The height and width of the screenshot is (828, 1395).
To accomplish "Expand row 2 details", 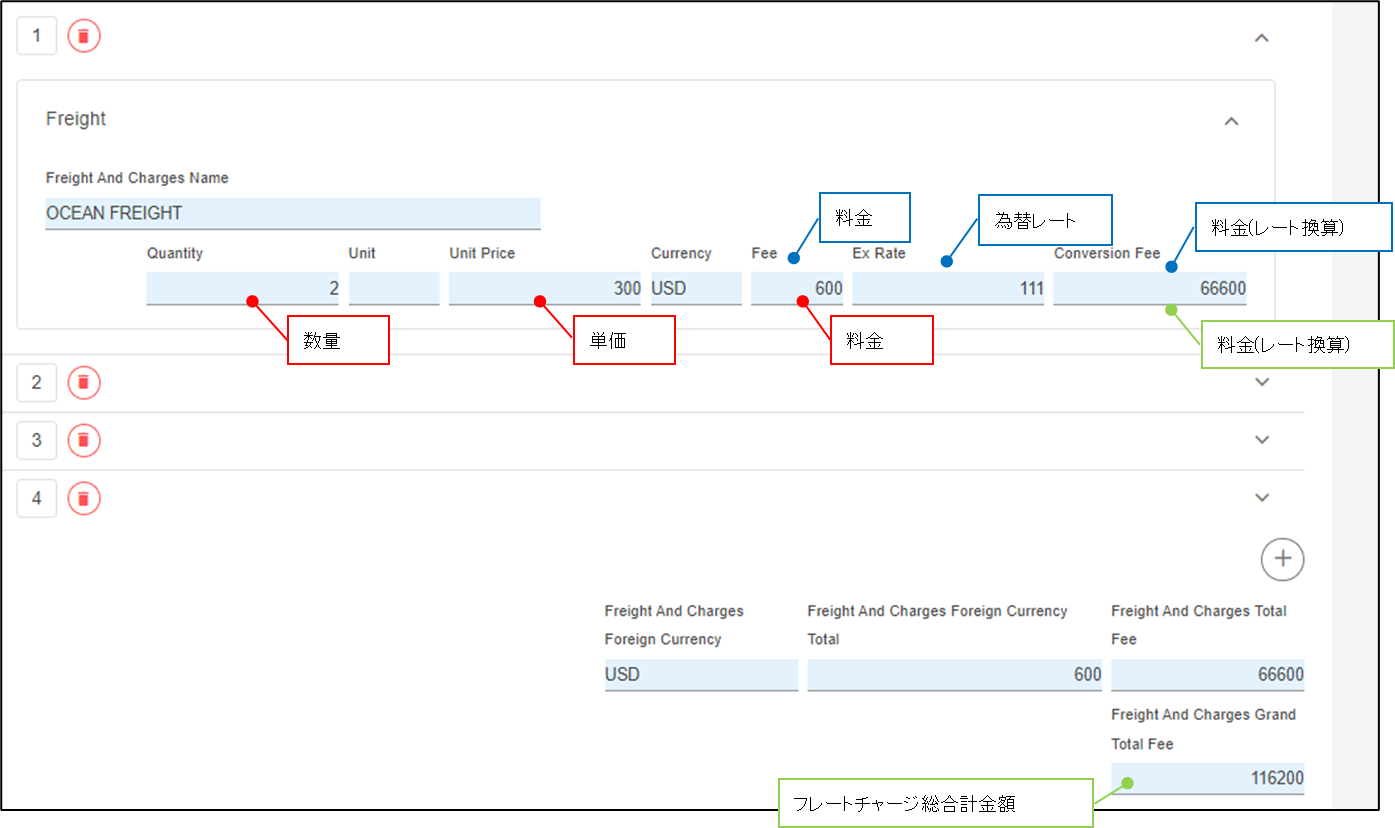I will coord(1262,382).
